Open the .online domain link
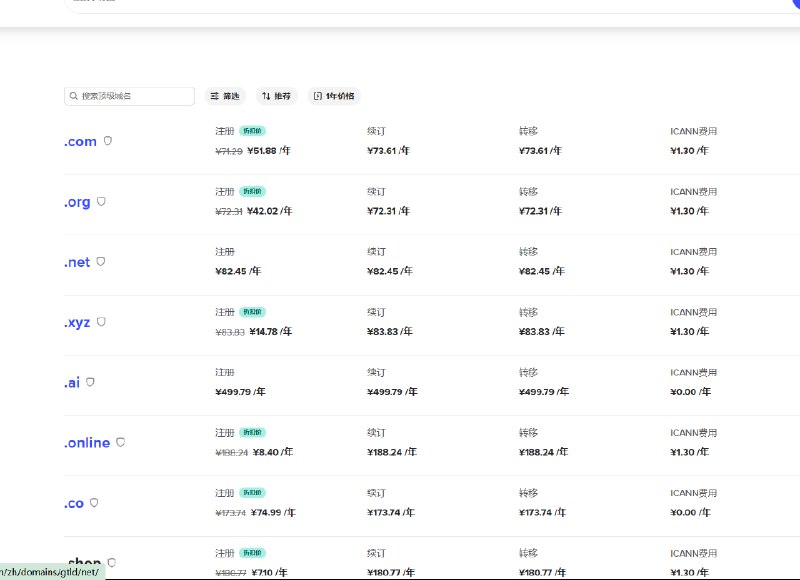800x580 pixels. pyautogui.click(x=87, y=443)
